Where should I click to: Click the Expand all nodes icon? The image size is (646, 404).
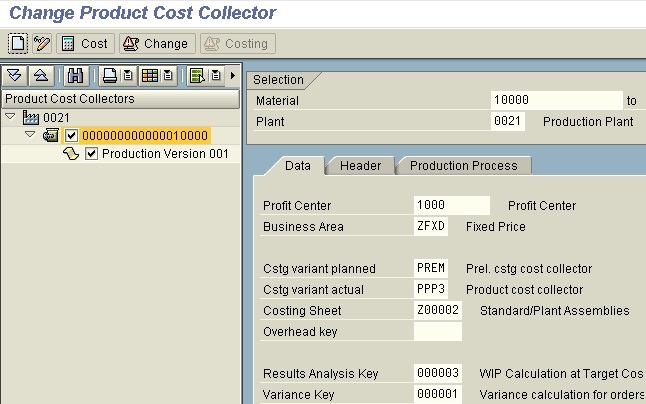tap(15, 76)
